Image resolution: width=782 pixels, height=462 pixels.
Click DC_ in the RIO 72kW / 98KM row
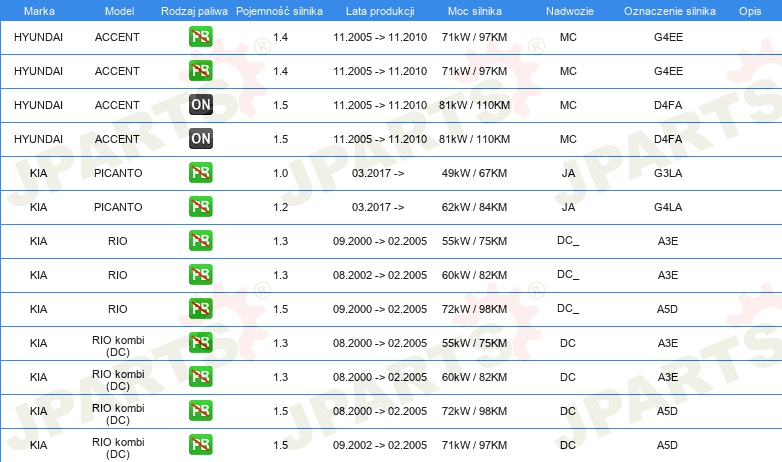click(x=568, y=308)
